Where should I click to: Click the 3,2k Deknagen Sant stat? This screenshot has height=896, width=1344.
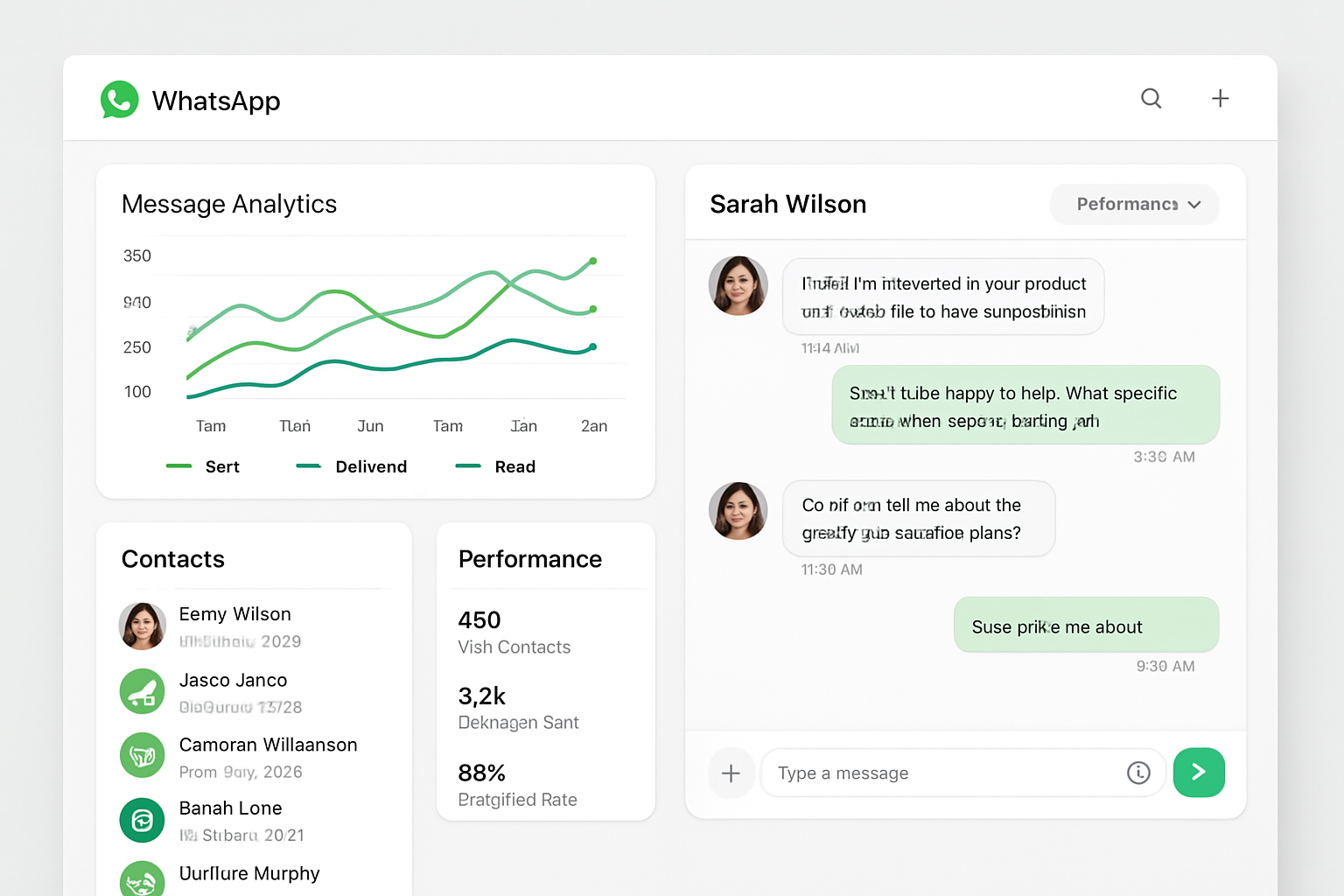click(x=518, y=709)
